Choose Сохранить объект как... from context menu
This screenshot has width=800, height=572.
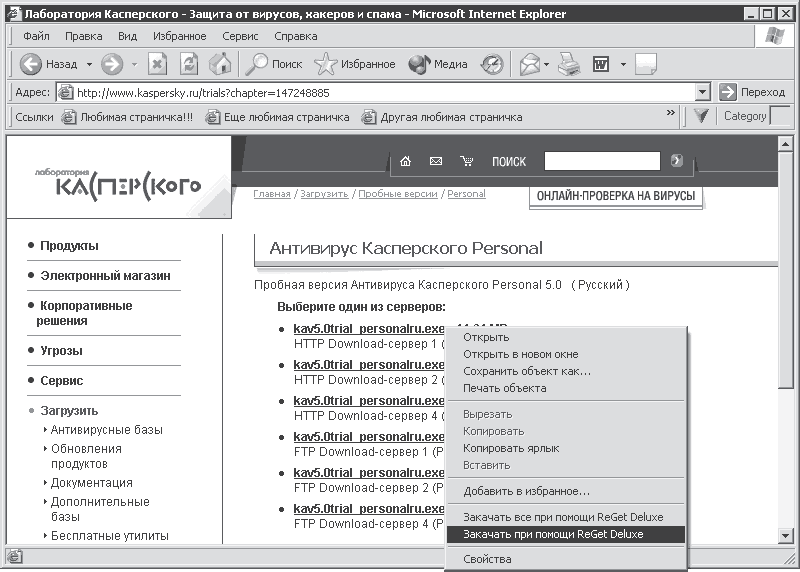[x=527, y=371]
